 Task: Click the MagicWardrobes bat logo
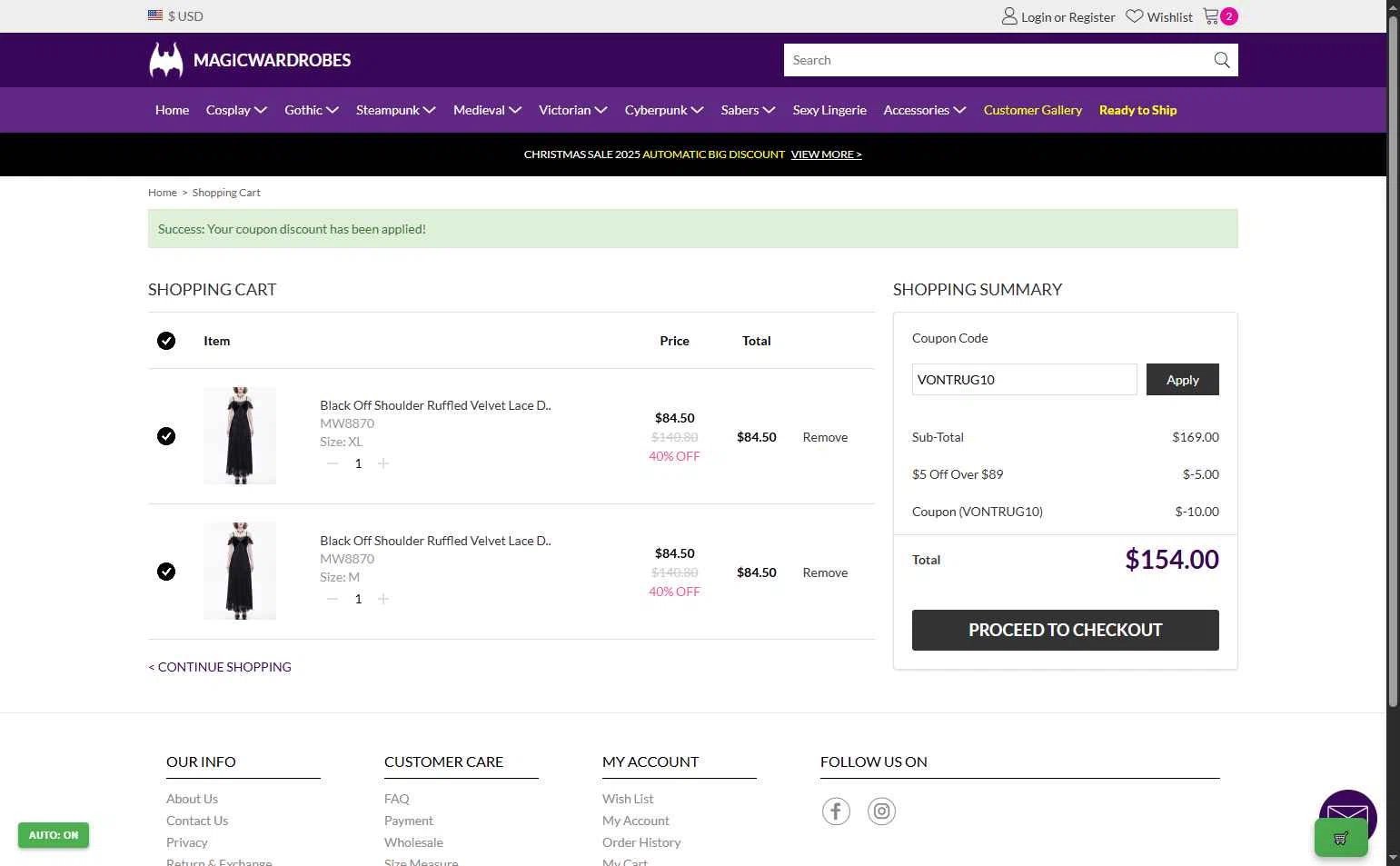point(166,60)
